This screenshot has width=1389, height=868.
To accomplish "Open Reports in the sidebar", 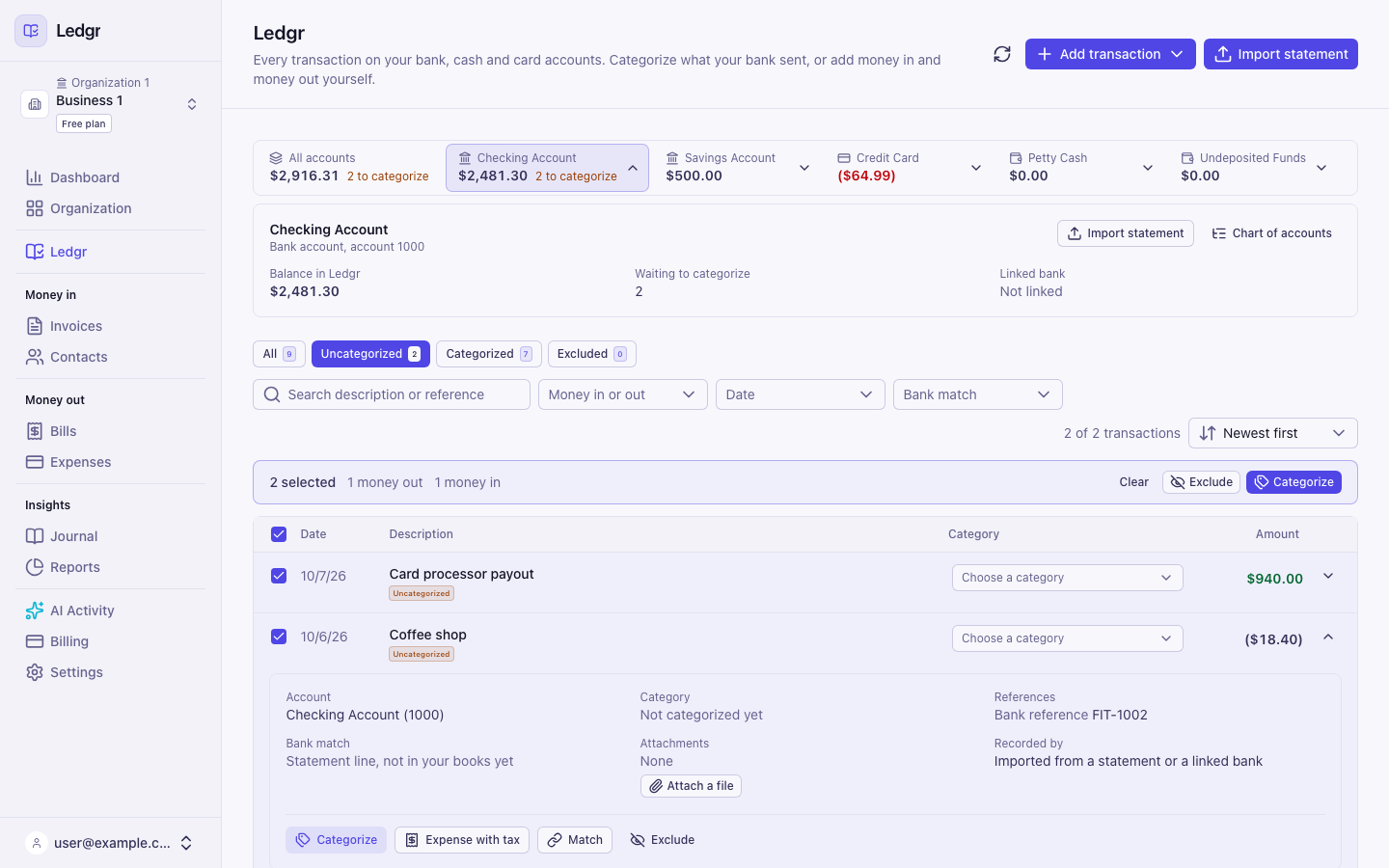I will (x=110, y=567).
